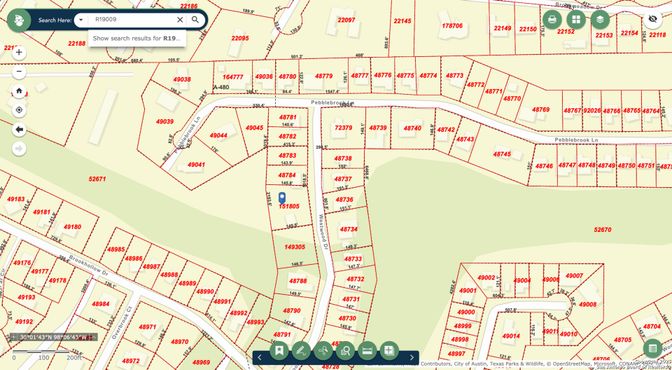Screen dimensions: 672x370
Task: Zoom in on the map
Action: click(x=19, y=53)
